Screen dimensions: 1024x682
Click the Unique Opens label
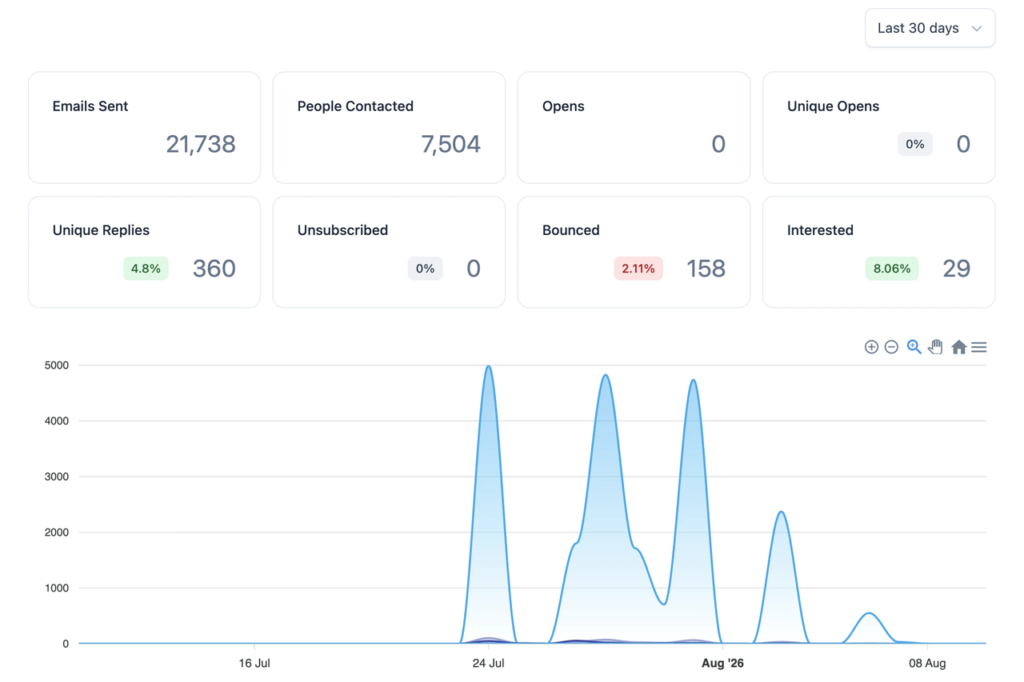coord(833,106)
